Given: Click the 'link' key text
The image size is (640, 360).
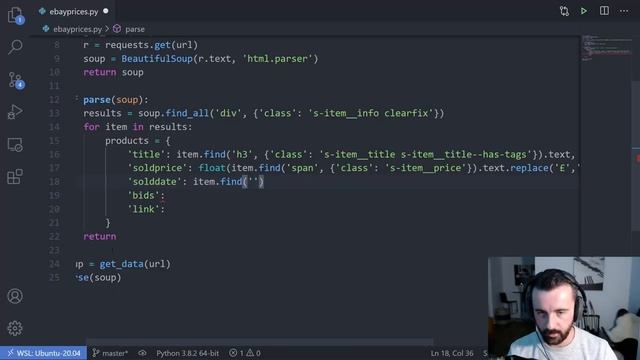Looking at the screenshot, I should (x=143, y=209).
